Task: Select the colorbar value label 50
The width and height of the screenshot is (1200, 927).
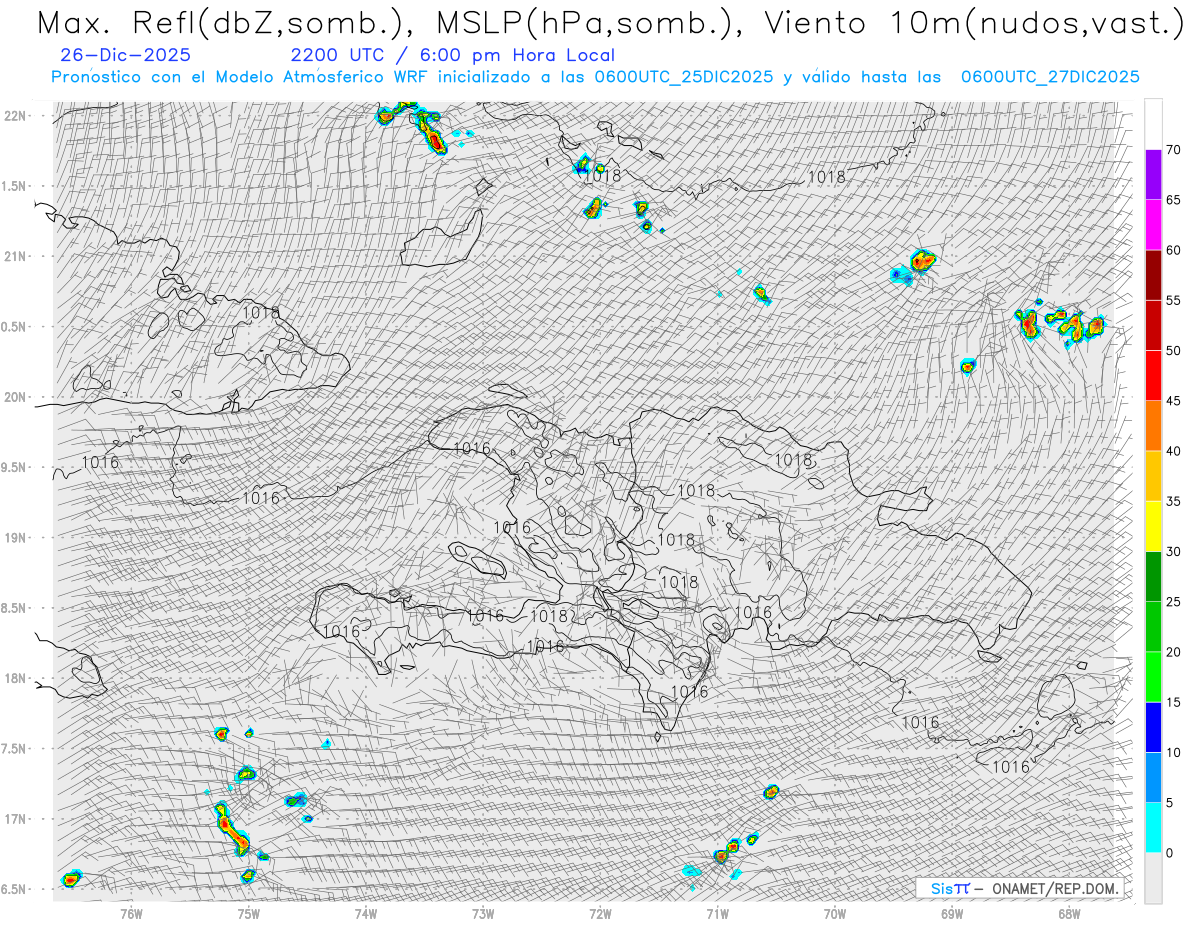Action: pyautogui.click(x=1174, y=351)
